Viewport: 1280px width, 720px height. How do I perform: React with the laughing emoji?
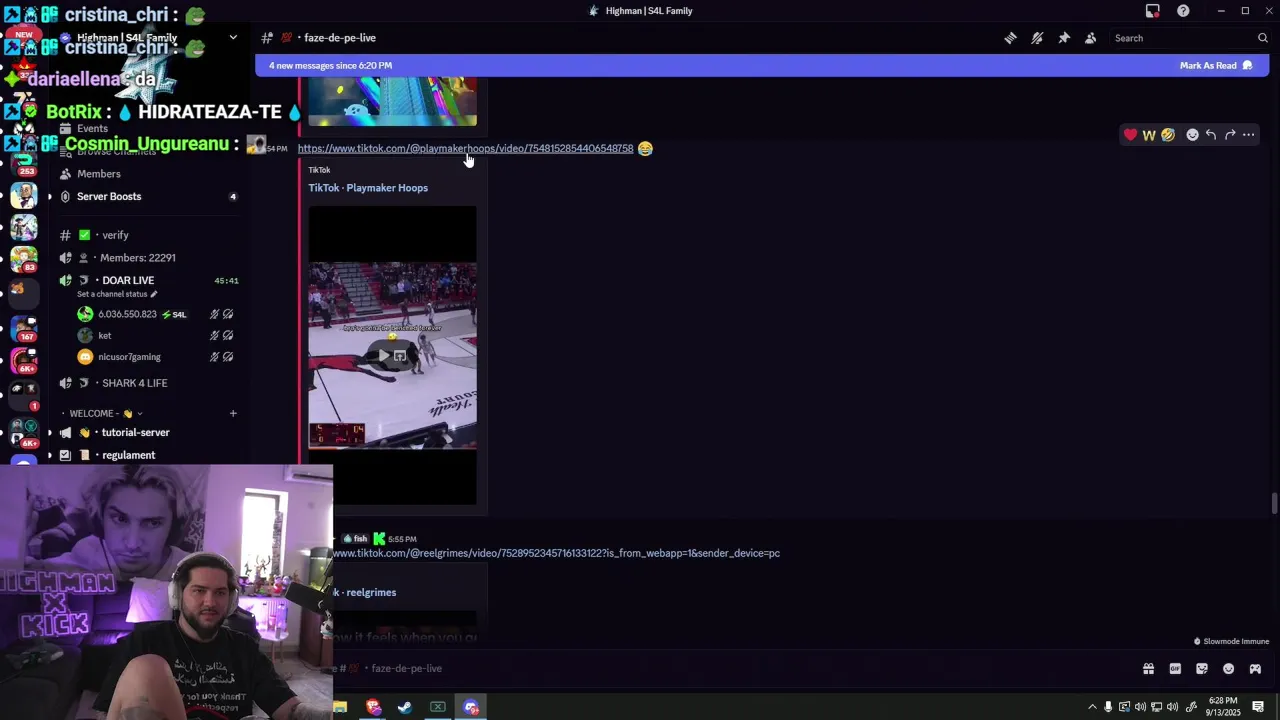coord(1168,135)
